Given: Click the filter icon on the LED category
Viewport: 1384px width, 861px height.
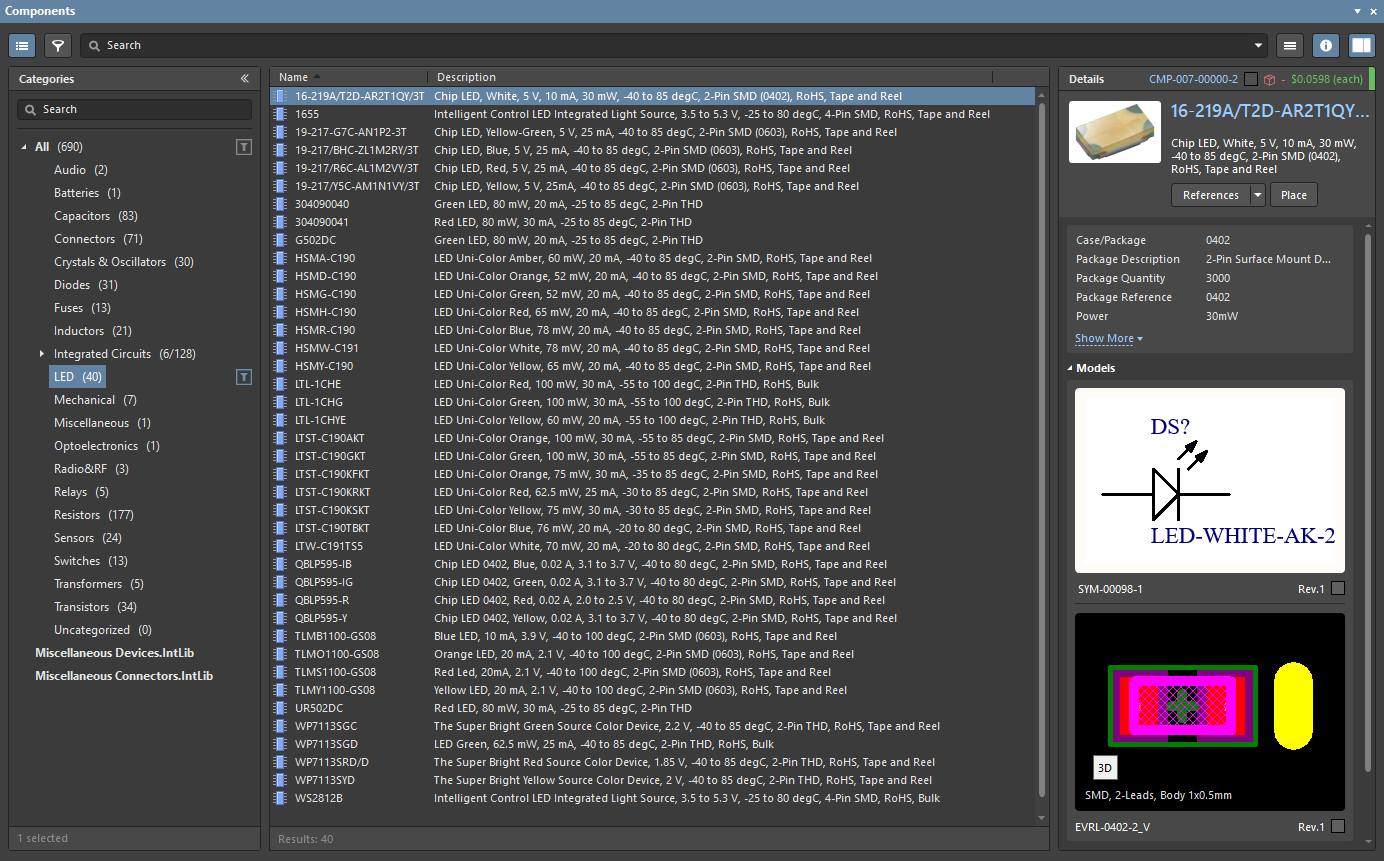Looking at the screenshot, I should [243, 377].
